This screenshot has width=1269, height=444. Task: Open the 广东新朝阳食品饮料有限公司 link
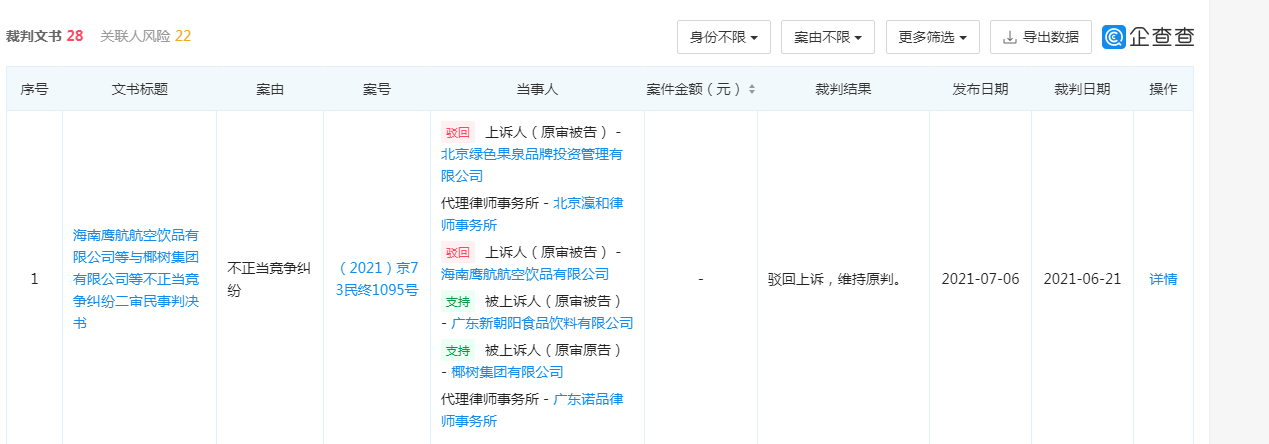(x=542, y=323)
